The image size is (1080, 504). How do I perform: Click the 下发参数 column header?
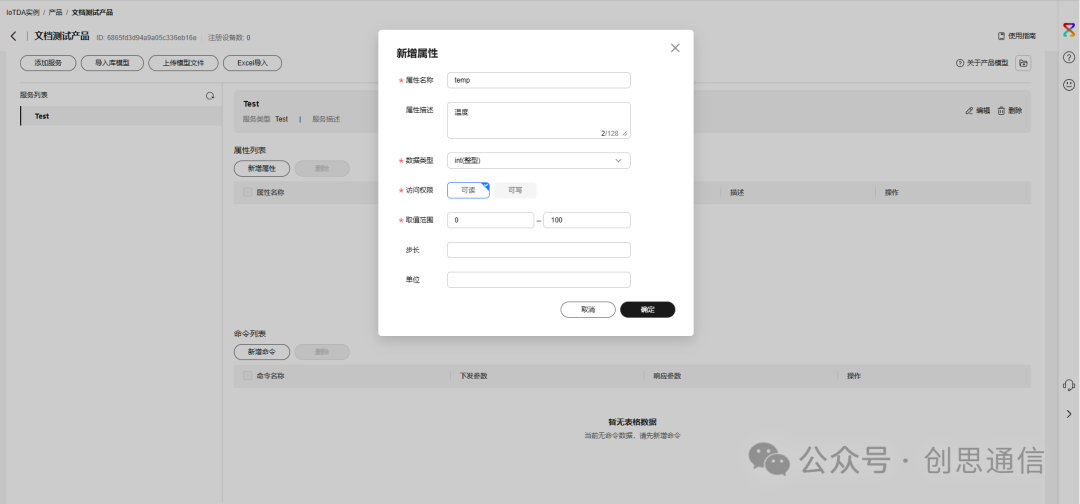point(473,376)
